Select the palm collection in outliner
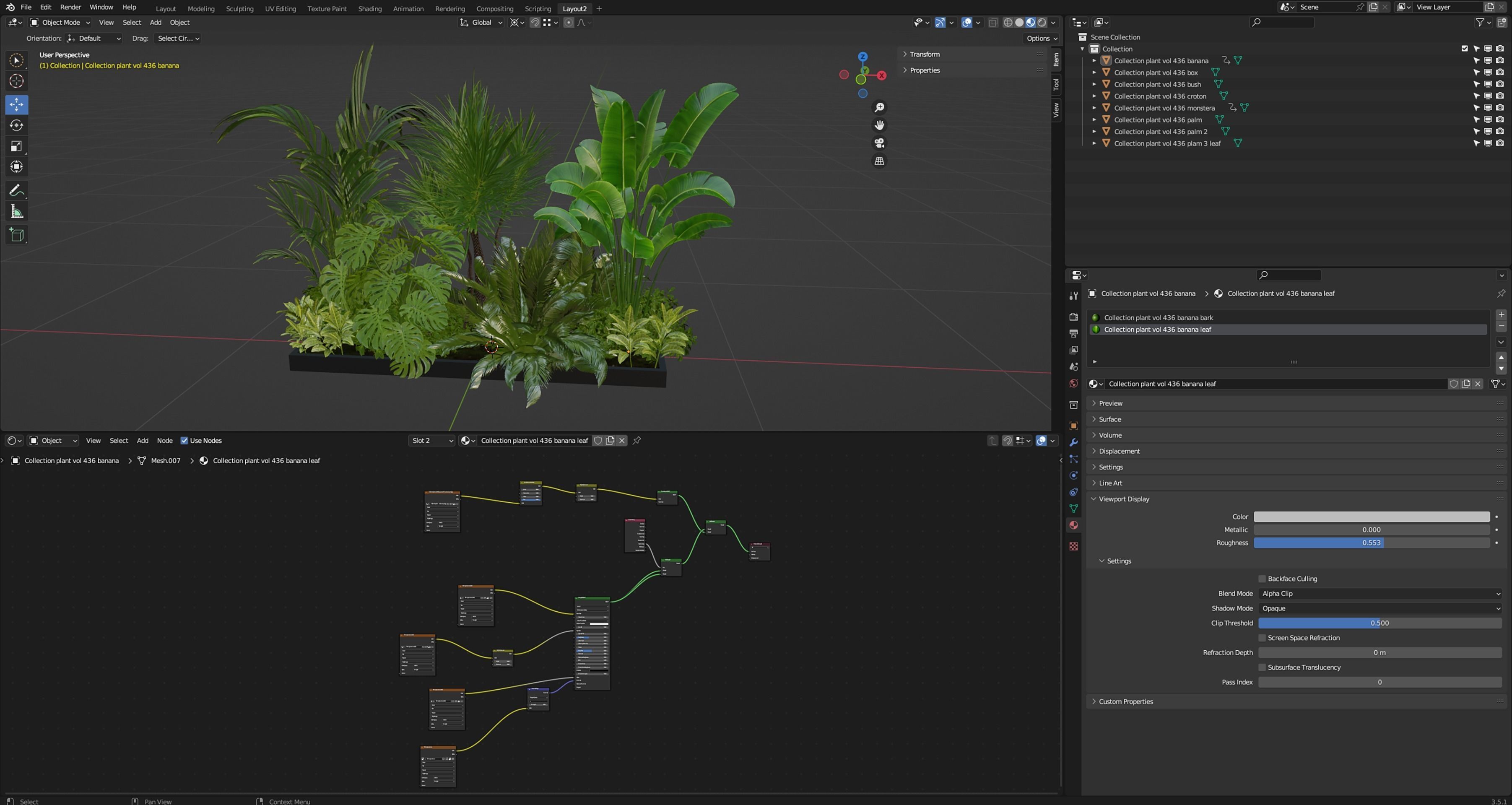1512x805 pixels. point(1157,119)
